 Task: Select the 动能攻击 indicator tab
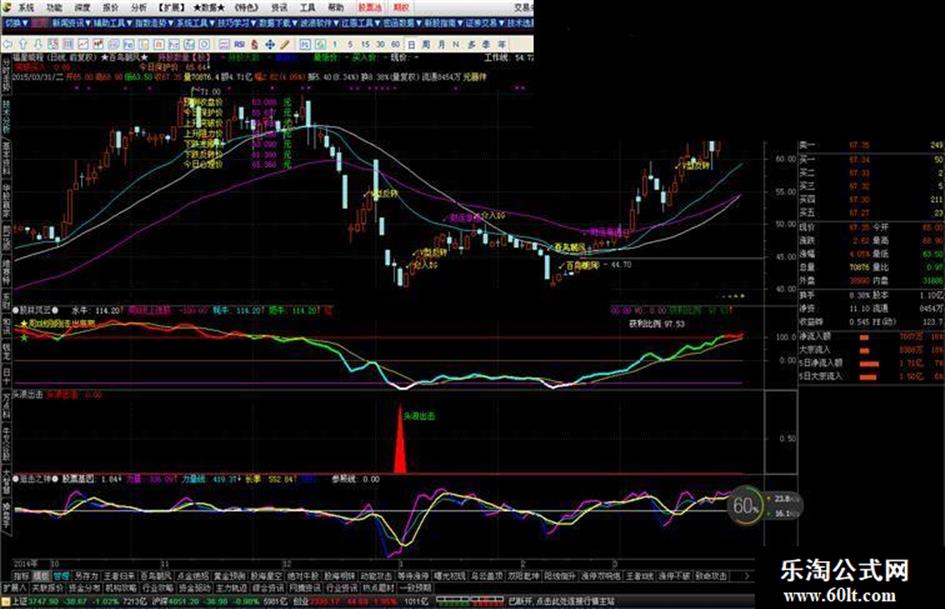(x=377, y=576)
